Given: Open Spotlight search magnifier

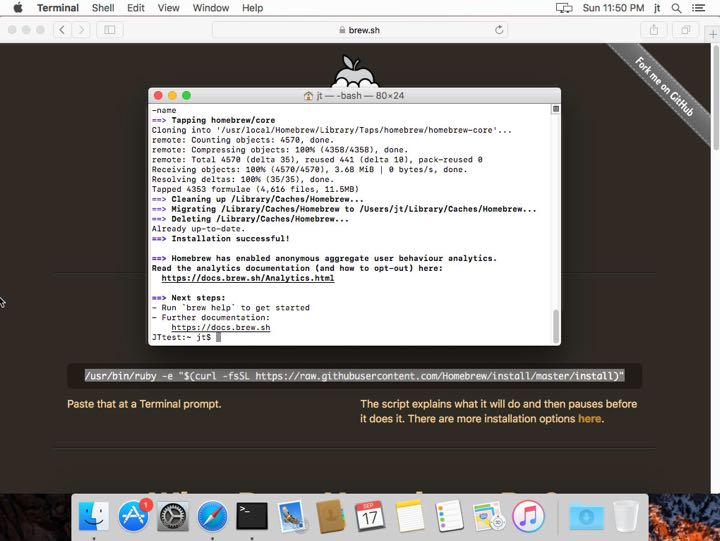Looking at the screenshot, I should point(676,8).
